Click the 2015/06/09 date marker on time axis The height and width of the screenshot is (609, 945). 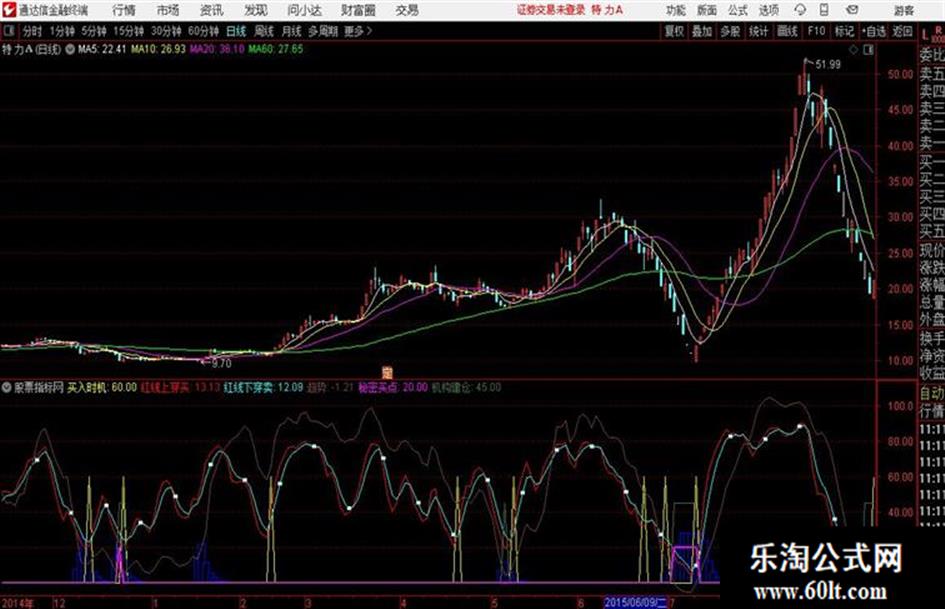point(636,602)
